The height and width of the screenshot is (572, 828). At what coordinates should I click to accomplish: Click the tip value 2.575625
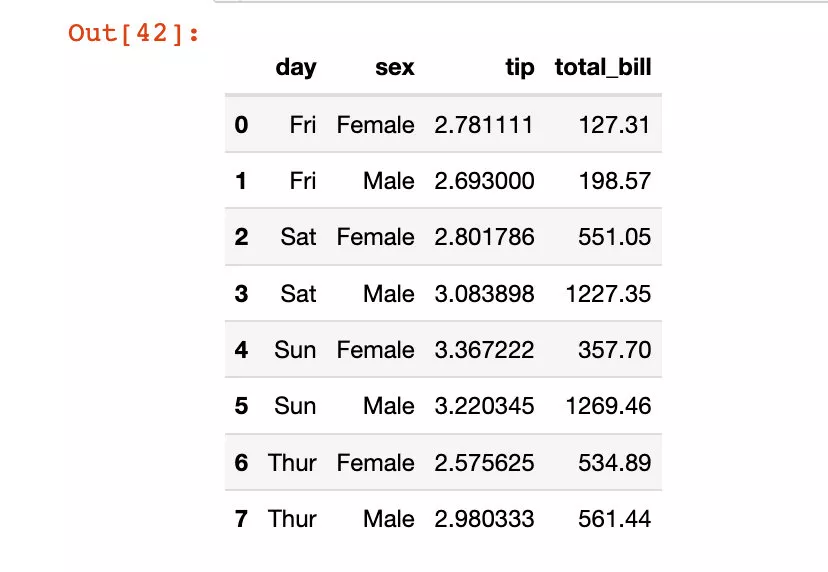click(484, 463)
